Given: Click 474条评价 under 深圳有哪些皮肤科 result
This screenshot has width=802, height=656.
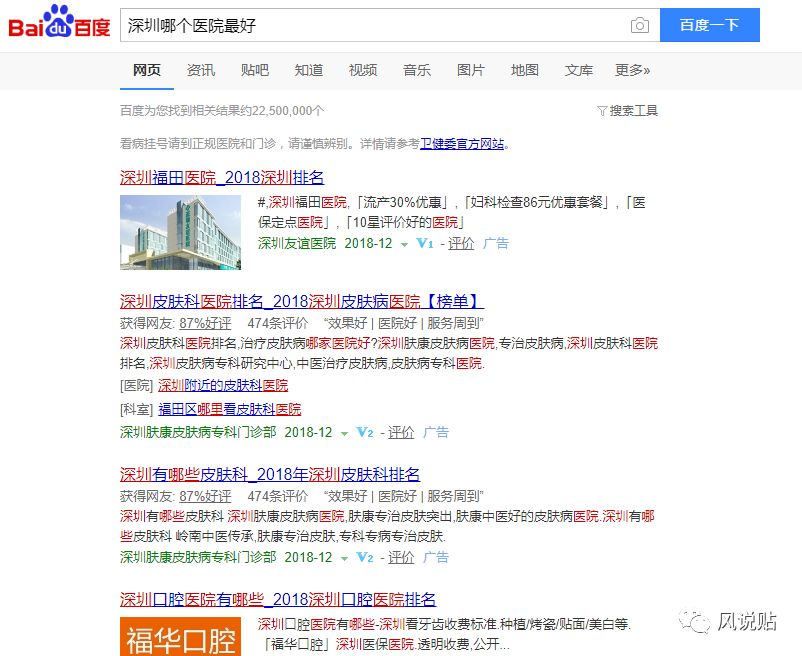Looking at the screenshot, I should click(278, 496).
